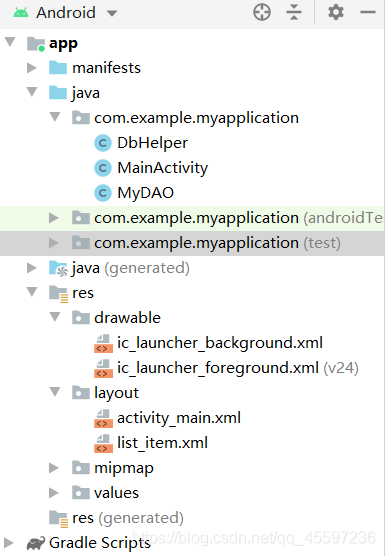Select ic_launcher_foreground.xml (v24) file name

(238, 368)
